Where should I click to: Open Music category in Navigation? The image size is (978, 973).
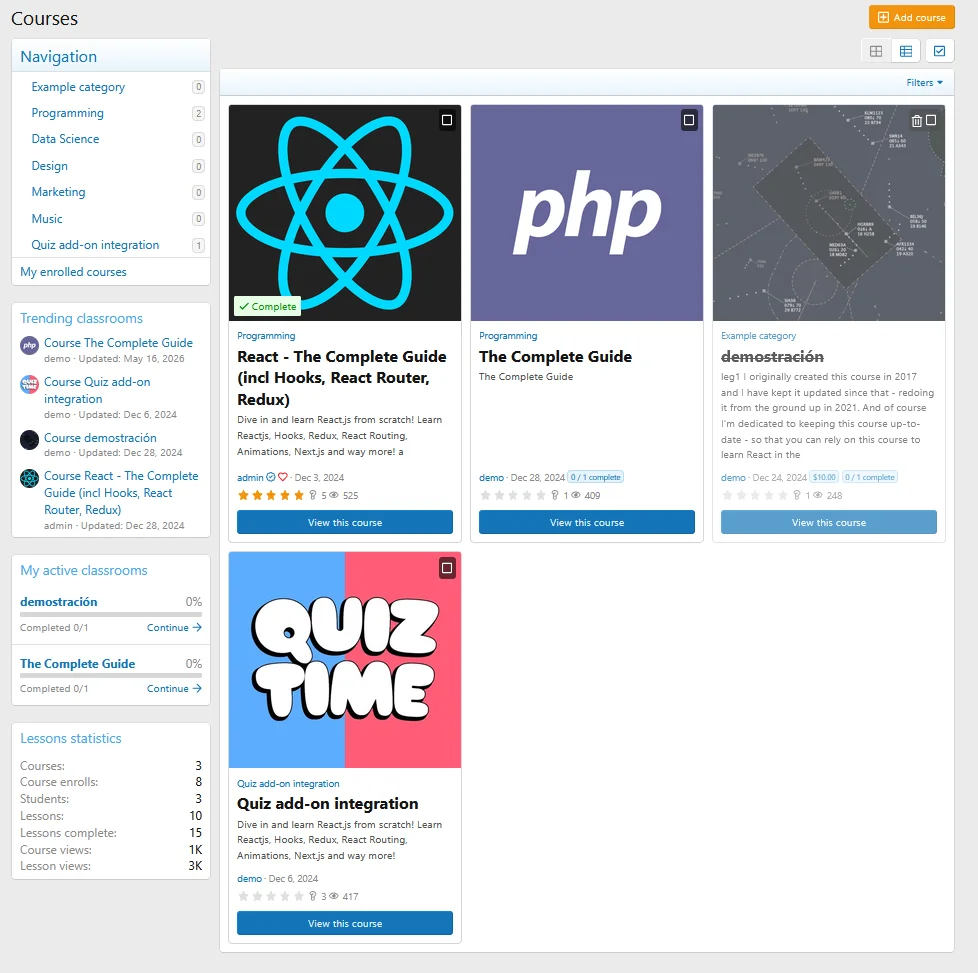point(47,219)
